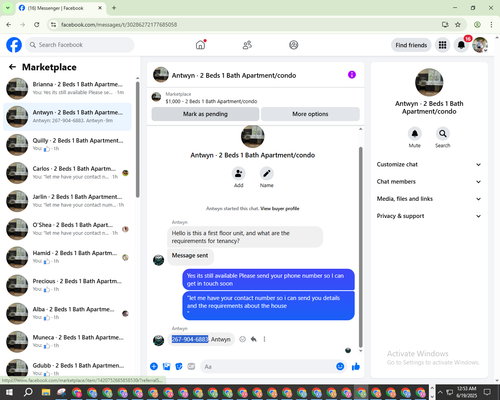This screenshot has width=500, height=400.
Task: Open the account profile picture menu
Action: tap(480, 45)
